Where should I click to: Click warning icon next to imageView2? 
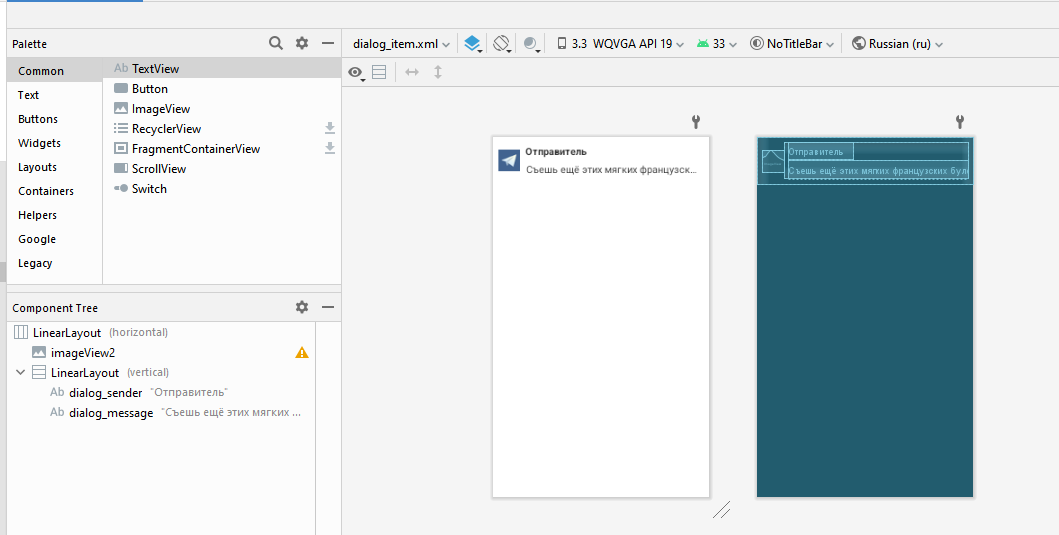[302, 352]
